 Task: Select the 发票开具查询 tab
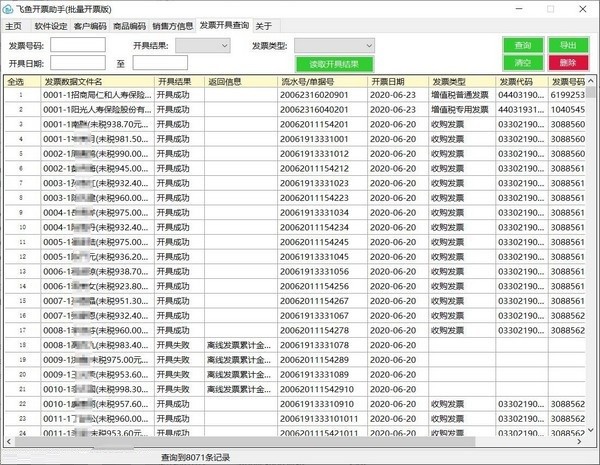click(224, 25)
